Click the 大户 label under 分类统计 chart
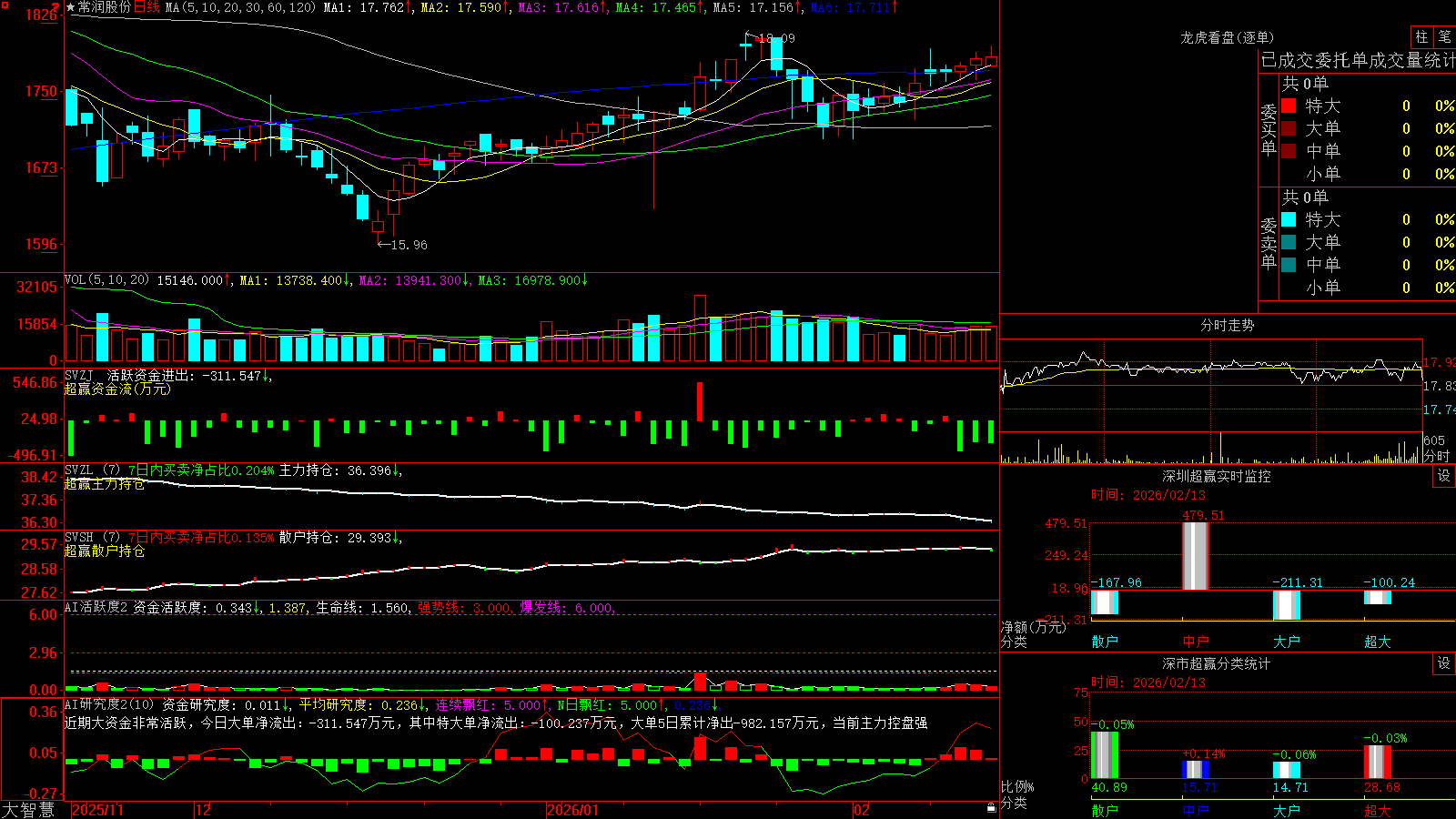 [1287, 811]
